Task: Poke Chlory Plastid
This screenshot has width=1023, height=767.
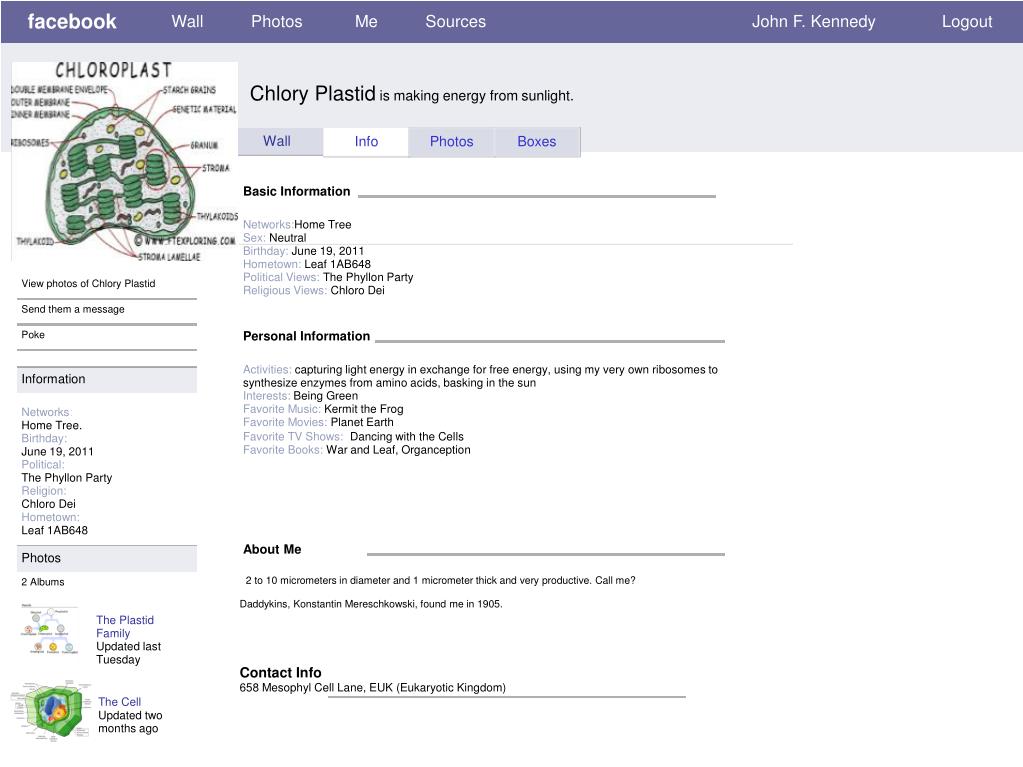Action: click(x=33, y=335)
